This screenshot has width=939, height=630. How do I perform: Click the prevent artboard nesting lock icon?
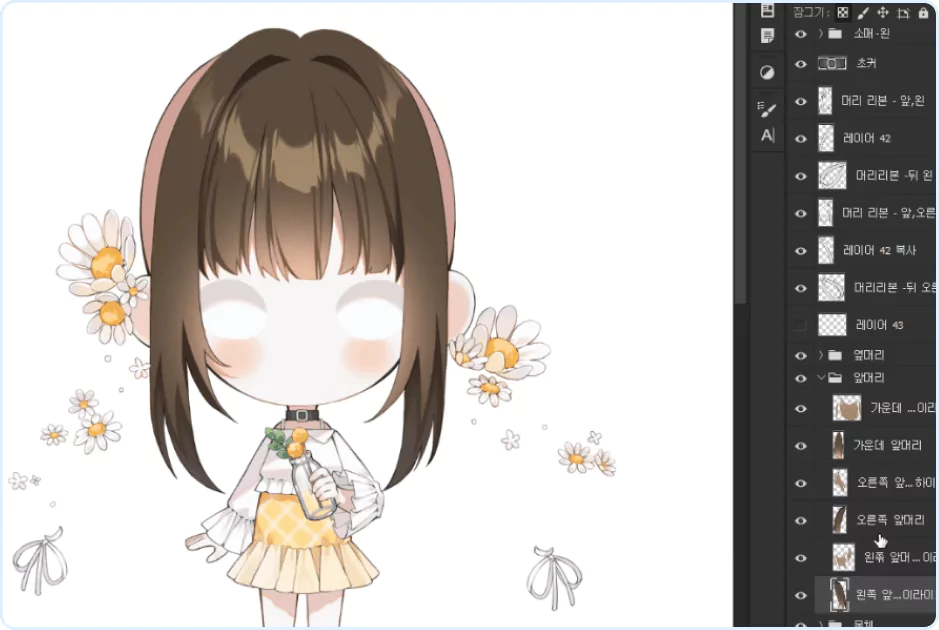click(903, 13)
